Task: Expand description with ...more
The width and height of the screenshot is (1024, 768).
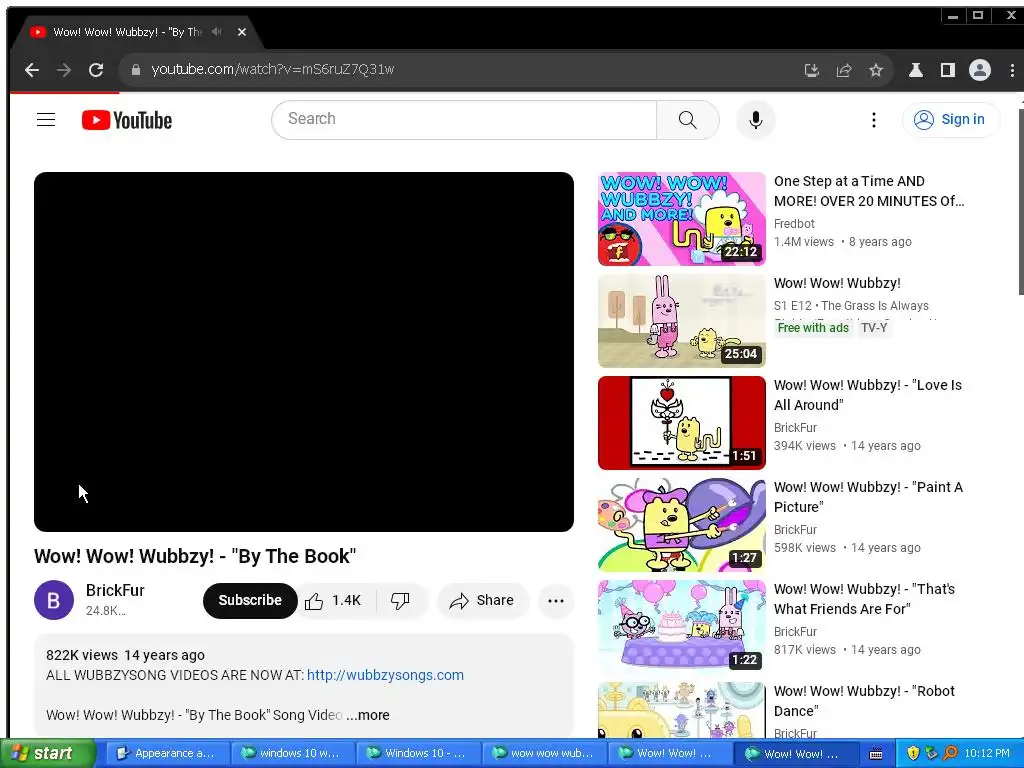Action: coord(368,715)
